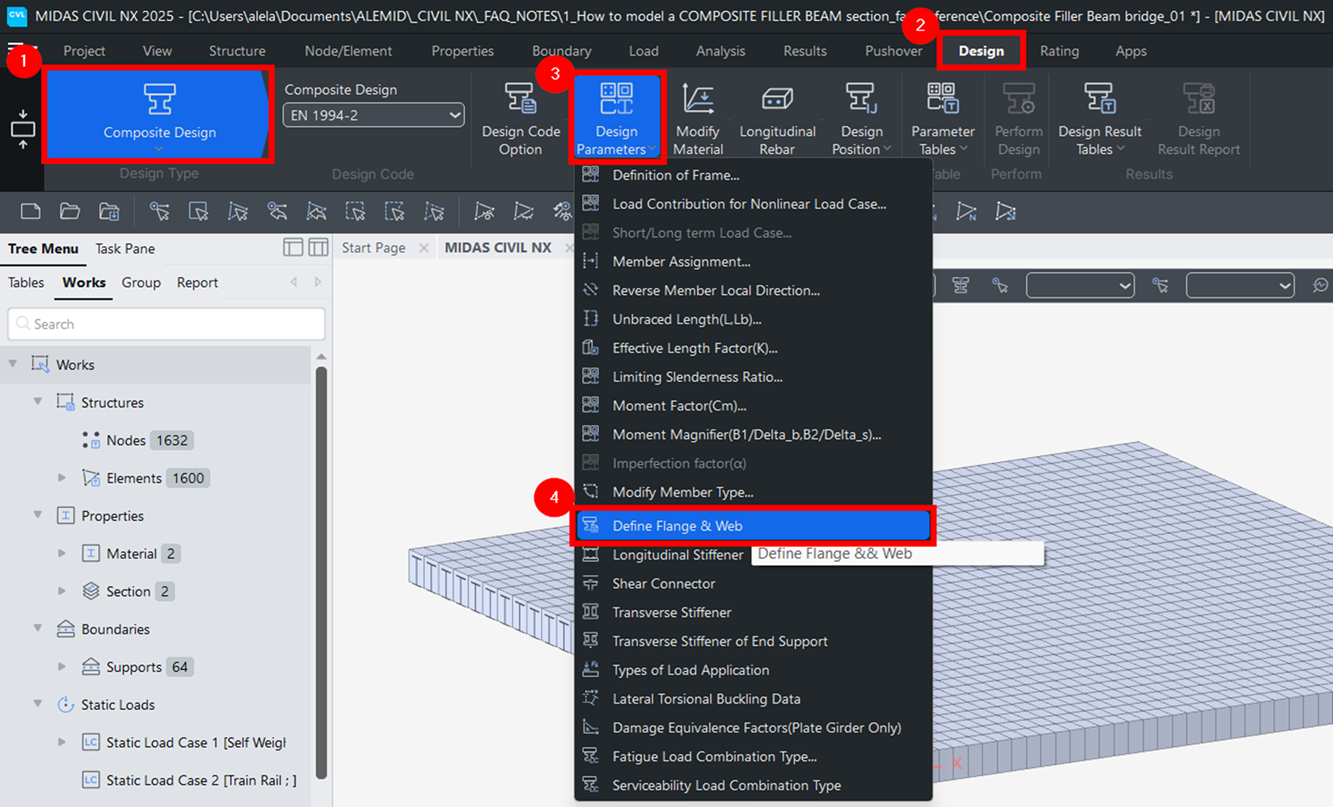Open Design Code Option
Screen dimensions: 1333x807
[521, 120]
